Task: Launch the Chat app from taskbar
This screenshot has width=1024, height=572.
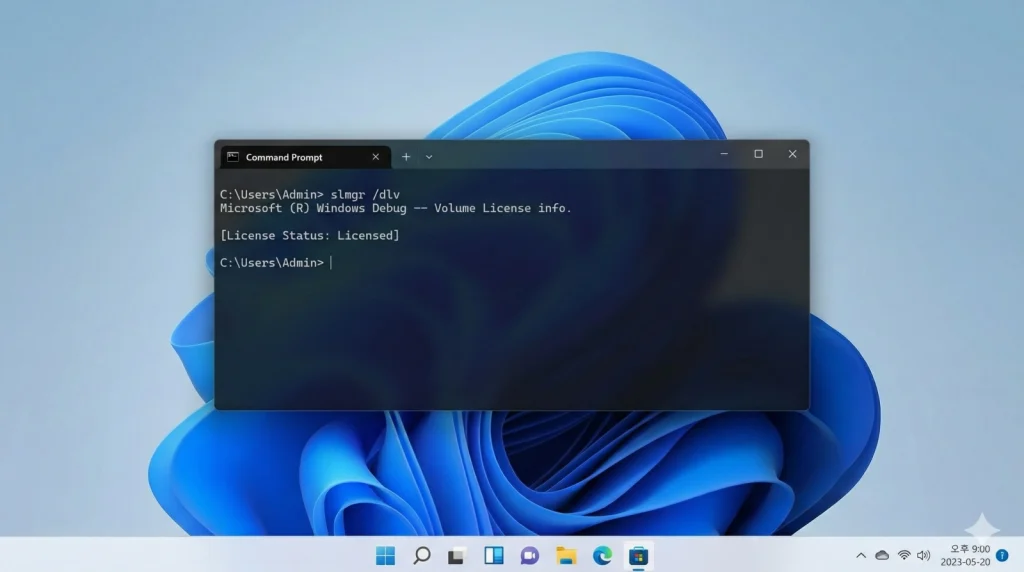Action: [529, 555]
